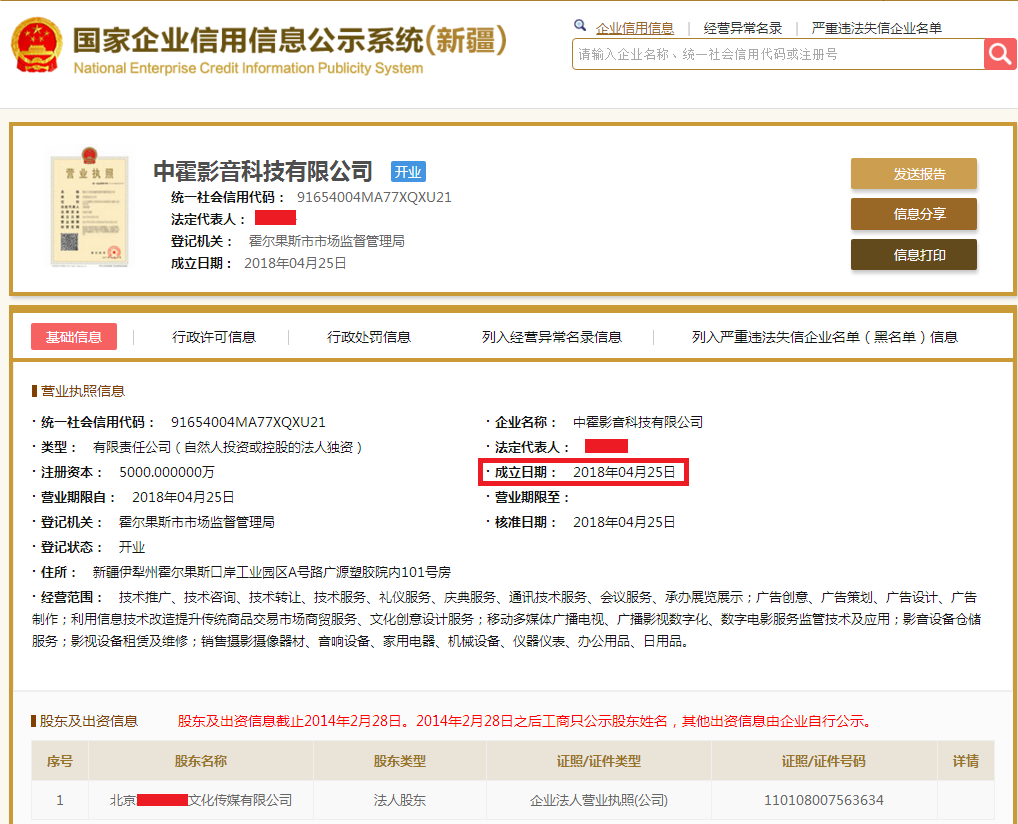This screenshot has height=824, width=1018.
Task: Click the 详情 column header
Action: click(965, 761)
